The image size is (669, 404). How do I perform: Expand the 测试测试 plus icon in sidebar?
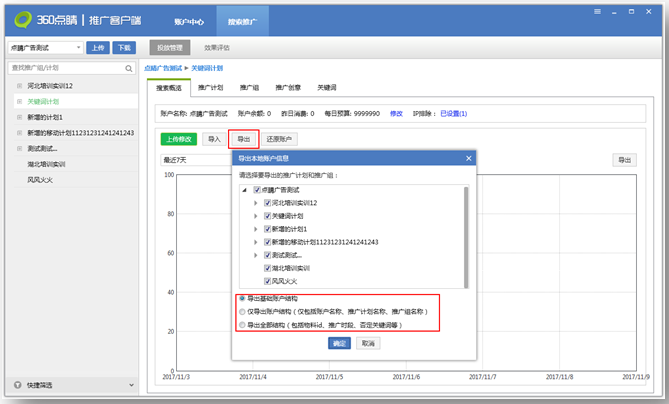tap(18, 148)
